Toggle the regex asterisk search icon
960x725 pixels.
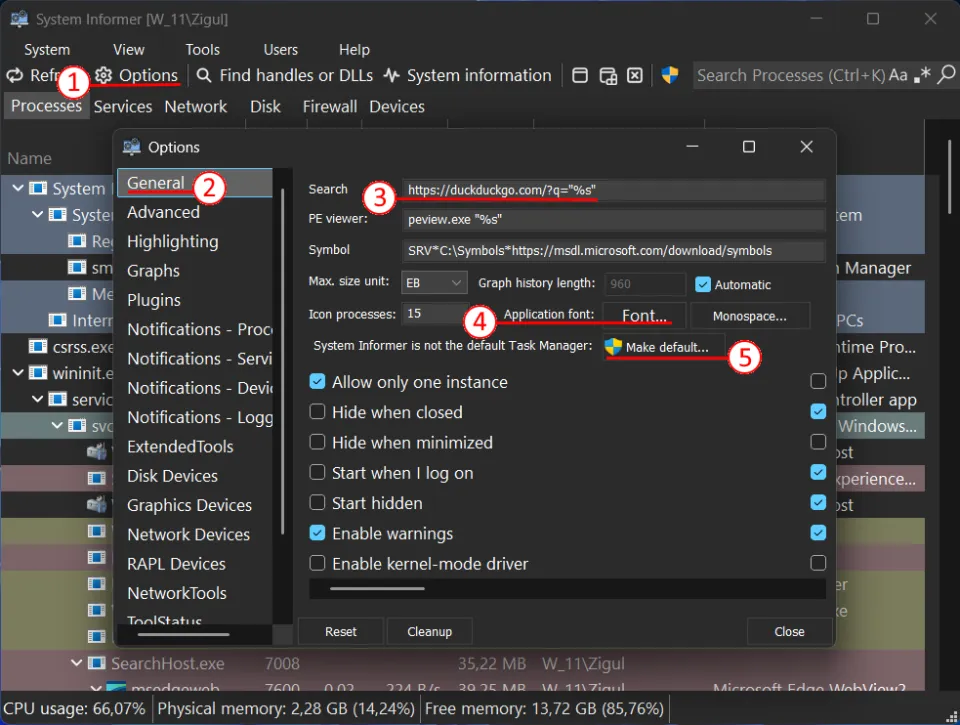coord(922,75)
